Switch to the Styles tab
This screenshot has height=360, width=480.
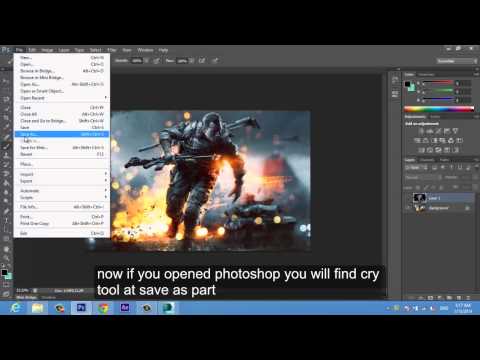[x=435, y=117]
